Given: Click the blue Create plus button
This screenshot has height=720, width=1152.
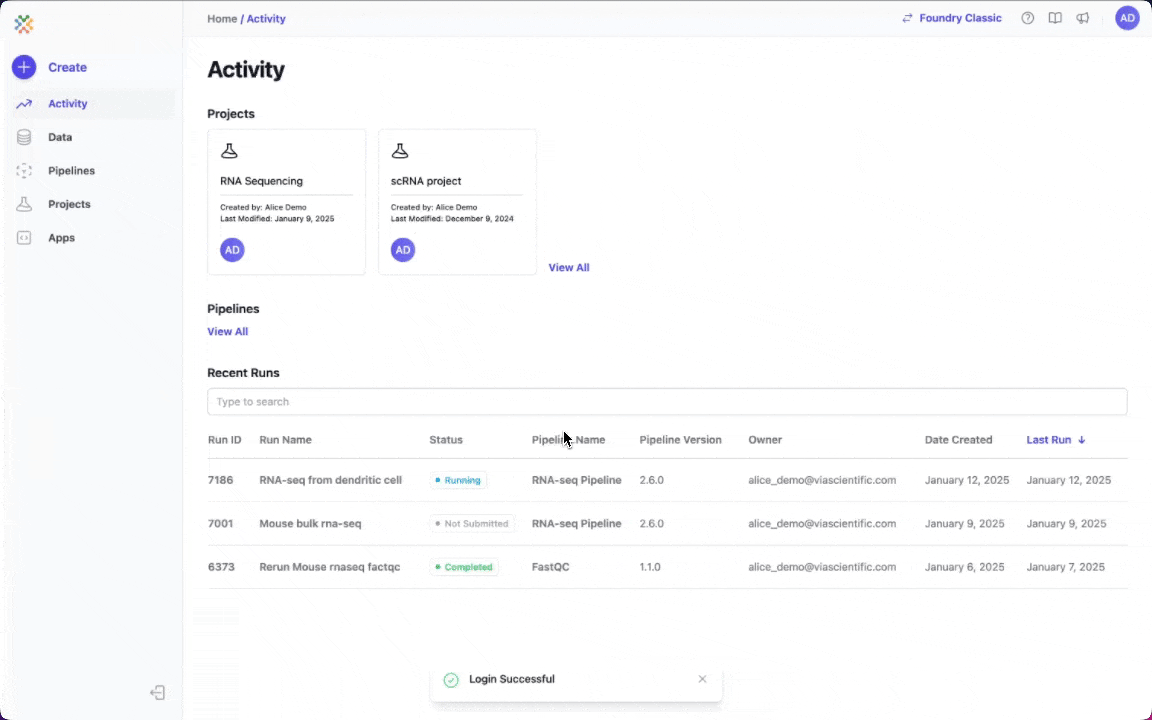Looking at the screenshot, I should [24, 67].
